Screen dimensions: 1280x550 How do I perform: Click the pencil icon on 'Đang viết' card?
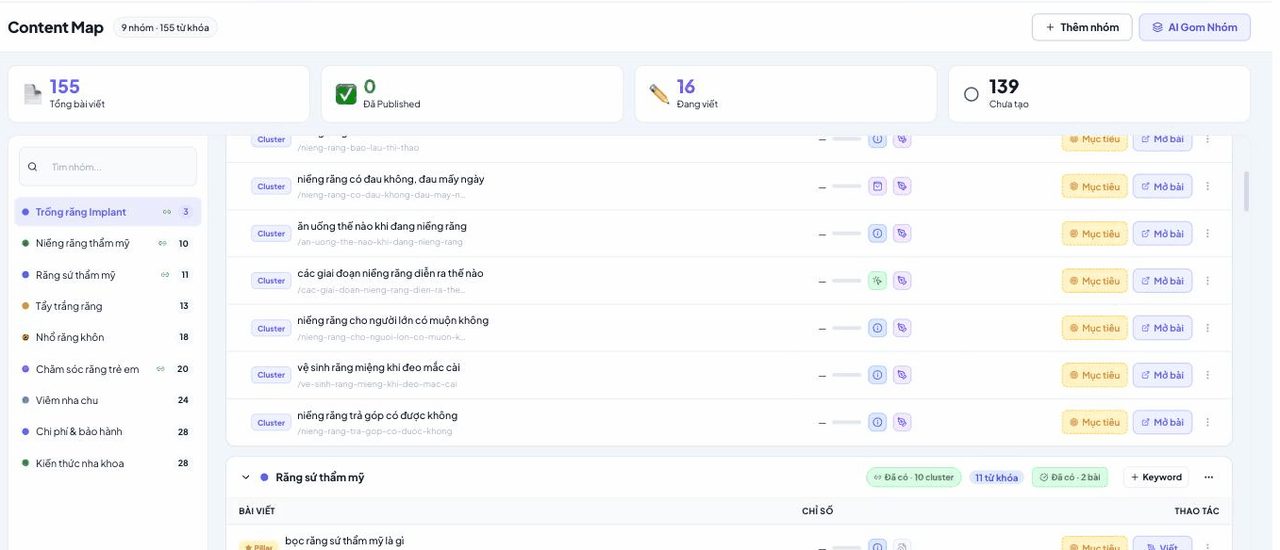pyautogui.click(x=659, y=94)
